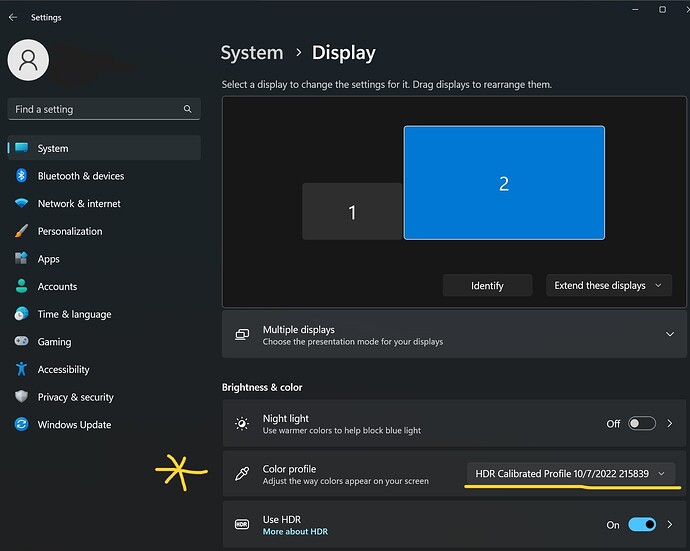Go to Accounts settings

(104, 287)
